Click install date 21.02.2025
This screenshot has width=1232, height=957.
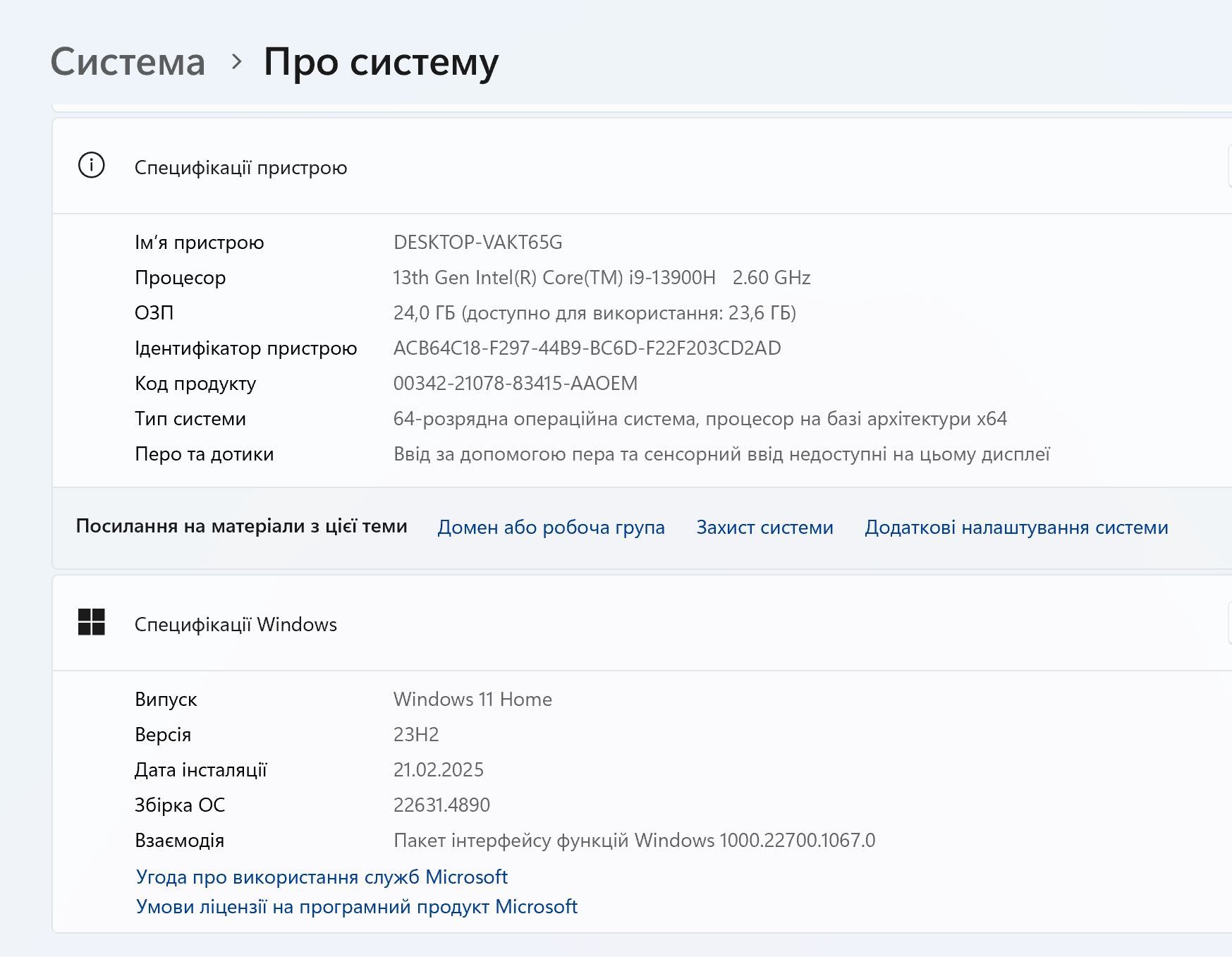(438, 770)
